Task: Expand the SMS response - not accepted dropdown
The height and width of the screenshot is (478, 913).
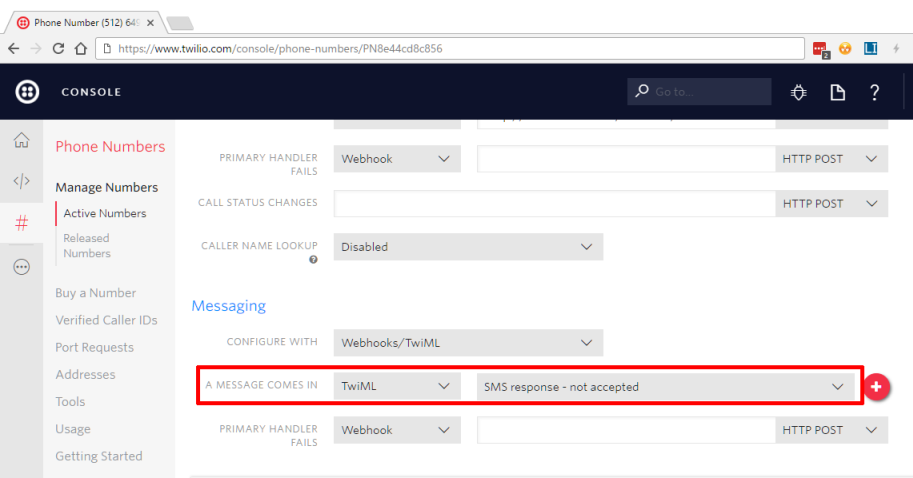Action: (664, 386)
